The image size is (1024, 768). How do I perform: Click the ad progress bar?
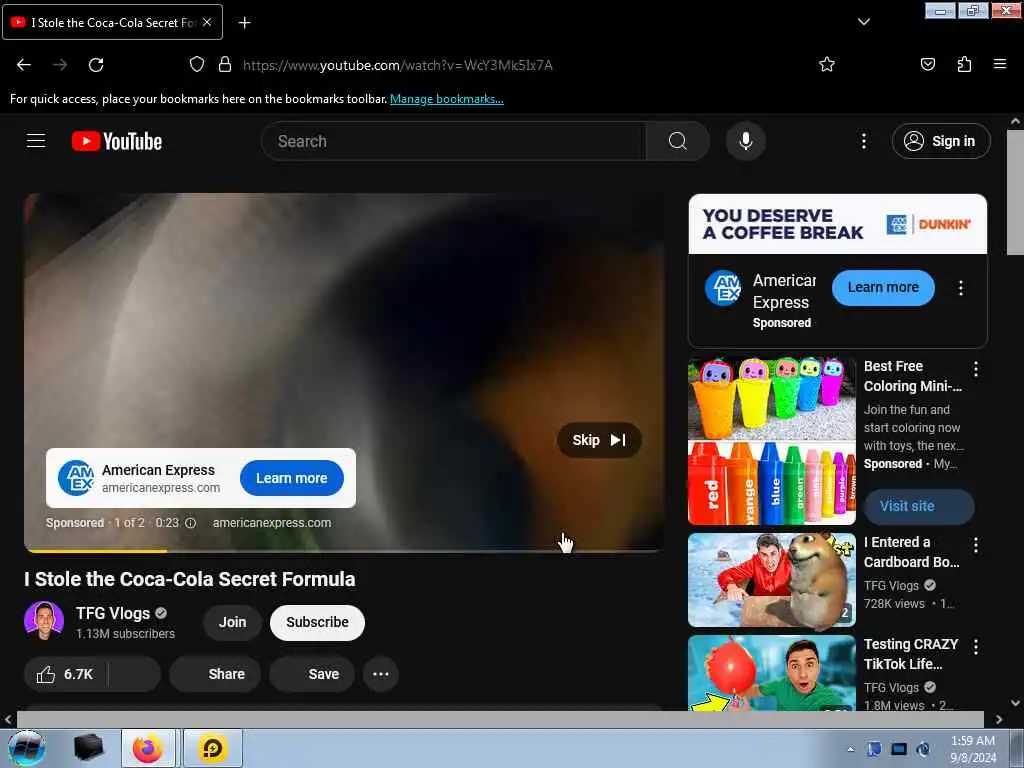point(344,551)
